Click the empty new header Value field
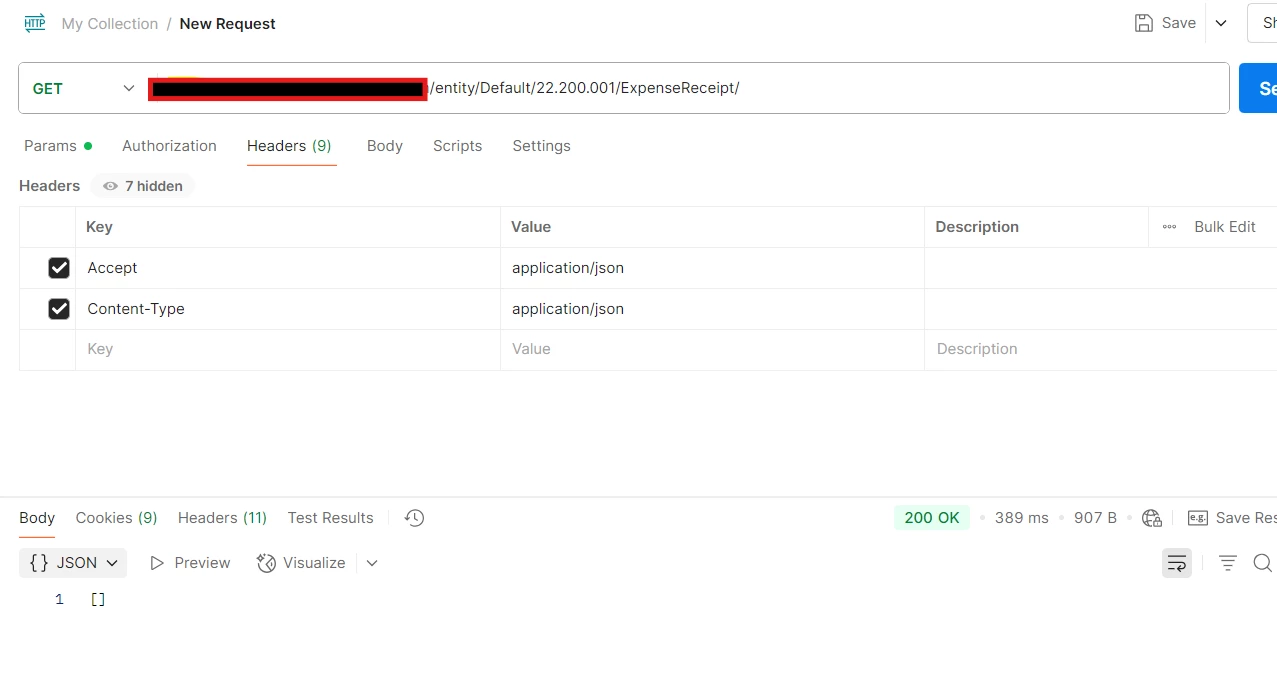This screenshot has height=682, width=1277. (712, 350)
